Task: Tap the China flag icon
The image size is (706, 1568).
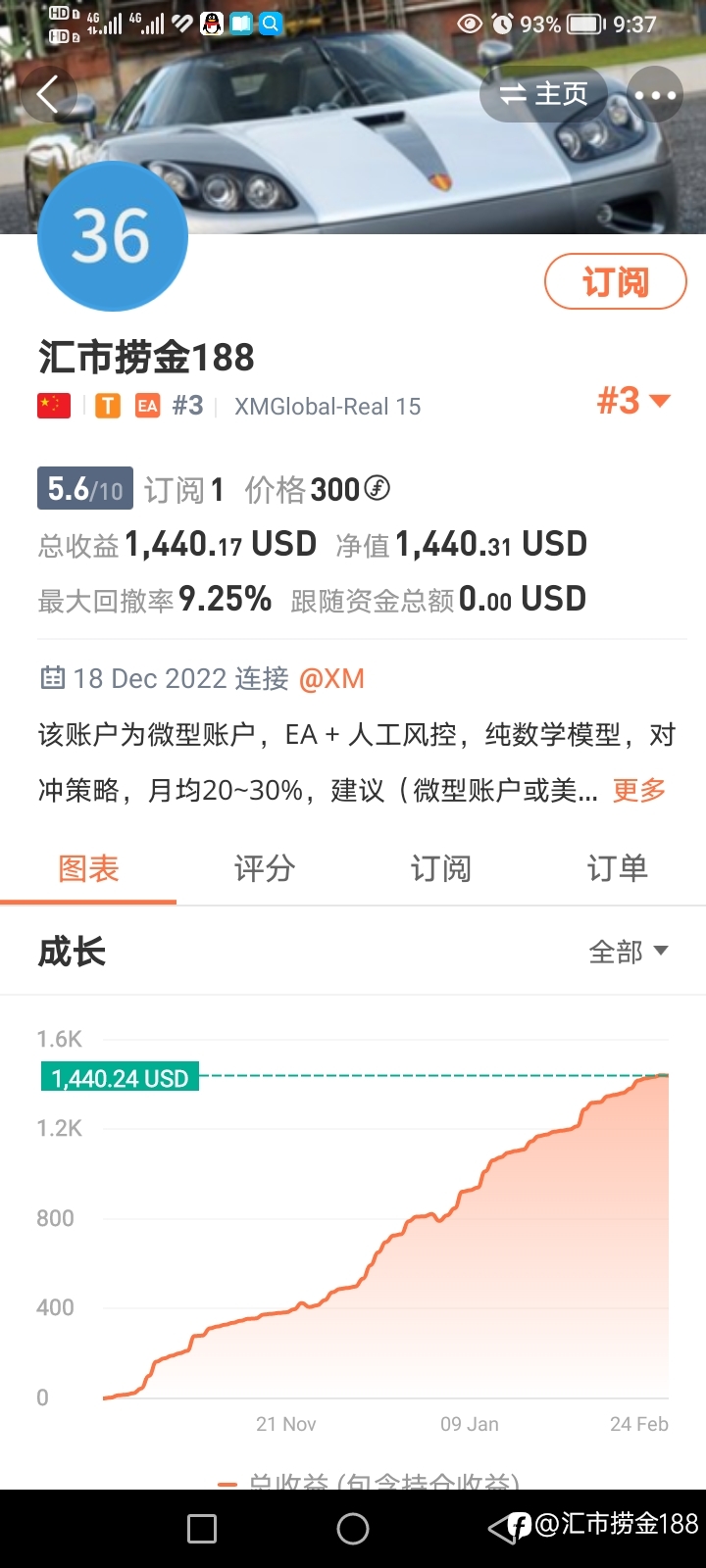Action: click(x=54, y=406)
